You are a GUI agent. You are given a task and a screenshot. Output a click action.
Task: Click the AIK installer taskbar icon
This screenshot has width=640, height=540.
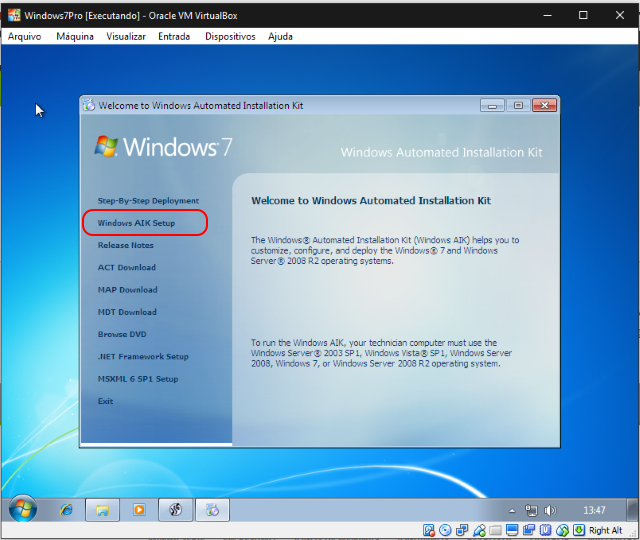212,510
